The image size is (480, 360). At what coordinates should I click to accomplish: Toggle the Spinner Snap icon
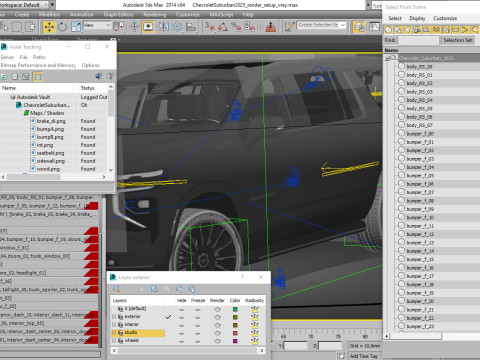[x=250, y=27]
